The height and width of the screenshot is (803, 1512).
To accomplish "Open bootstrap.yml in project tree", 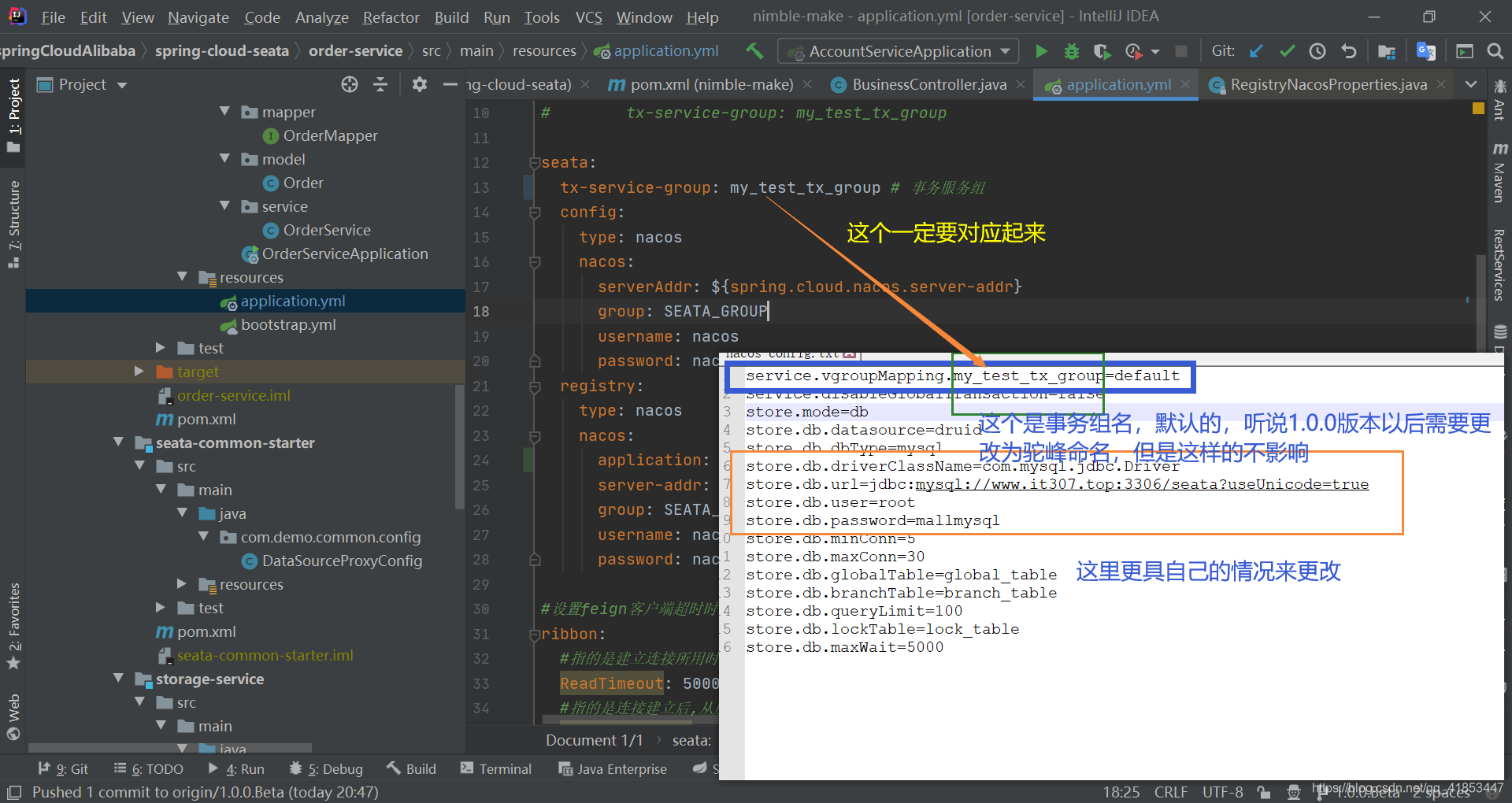I will click(288, 324).
